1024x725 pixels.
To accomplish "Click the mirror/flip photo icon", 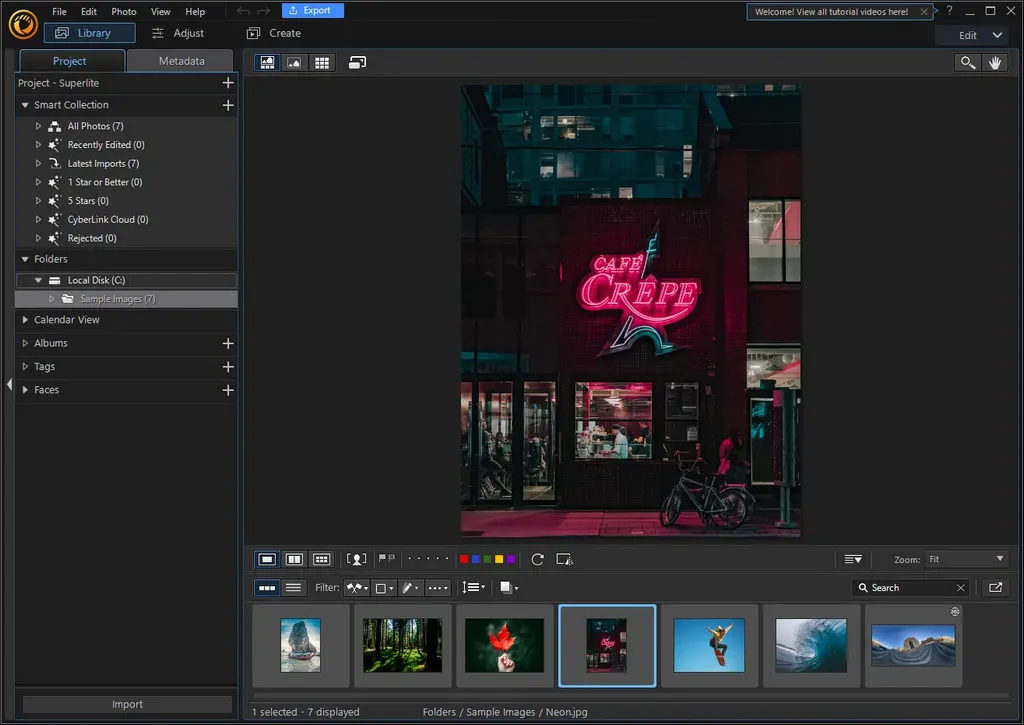I will point(564,559).
